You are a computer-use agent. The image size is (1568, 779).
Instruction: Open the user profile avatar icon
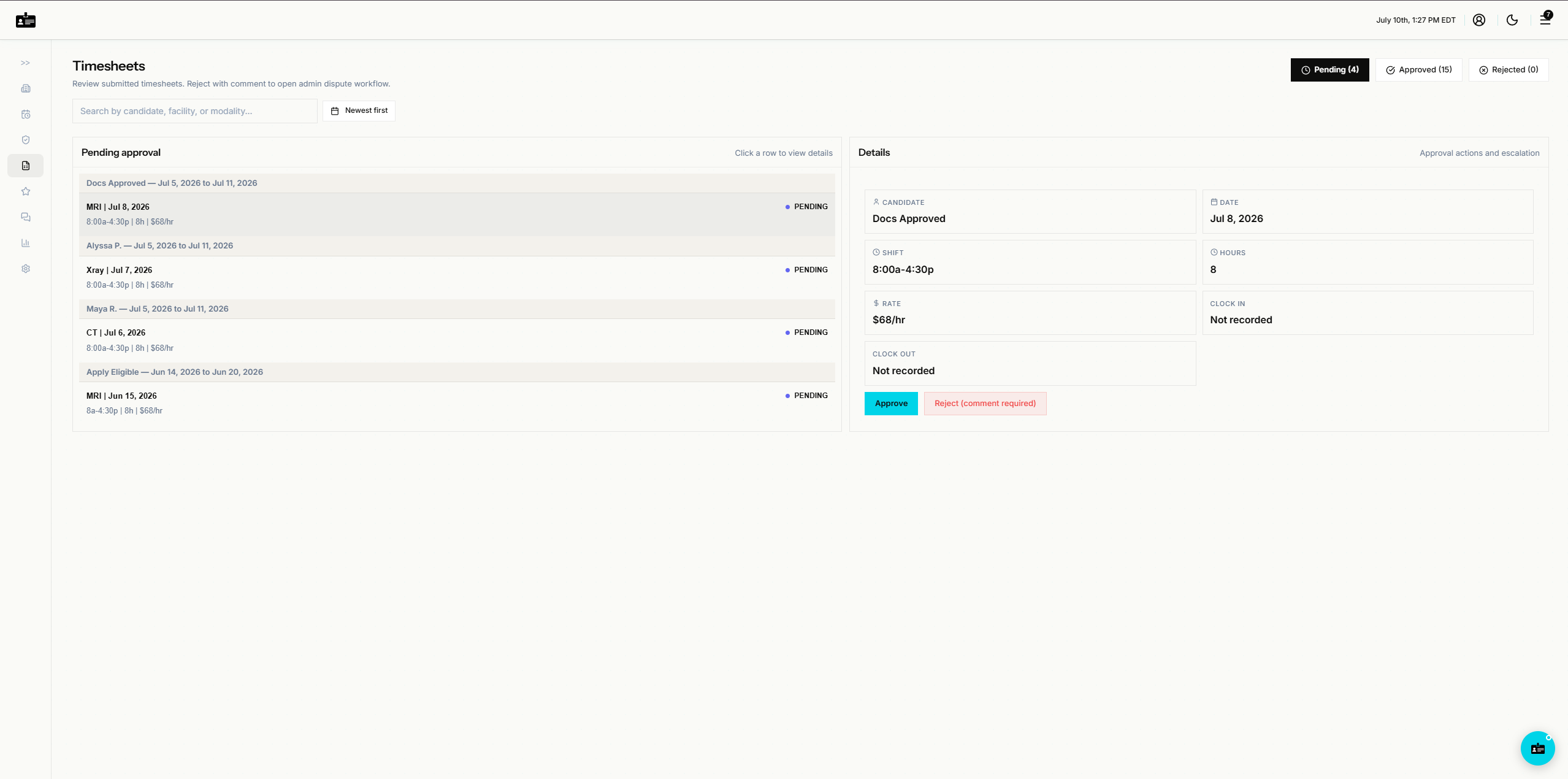click(1479, 20)
